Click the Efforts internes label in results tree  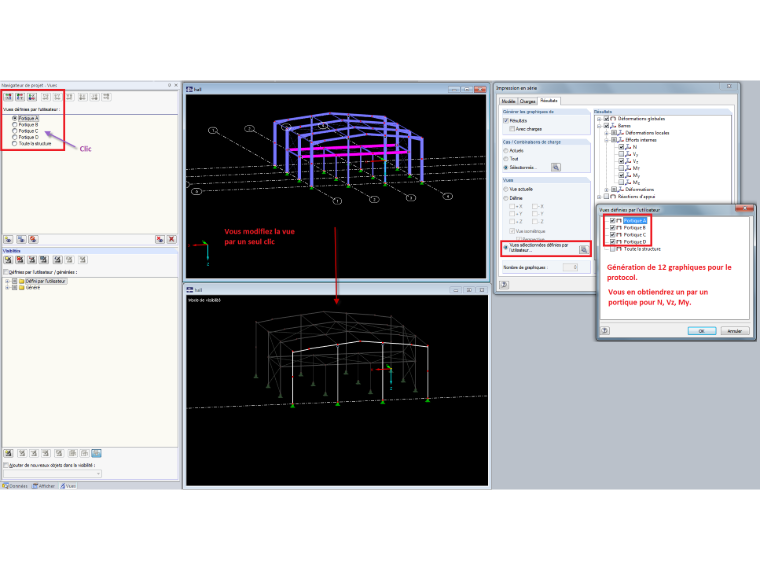(641, 140)
